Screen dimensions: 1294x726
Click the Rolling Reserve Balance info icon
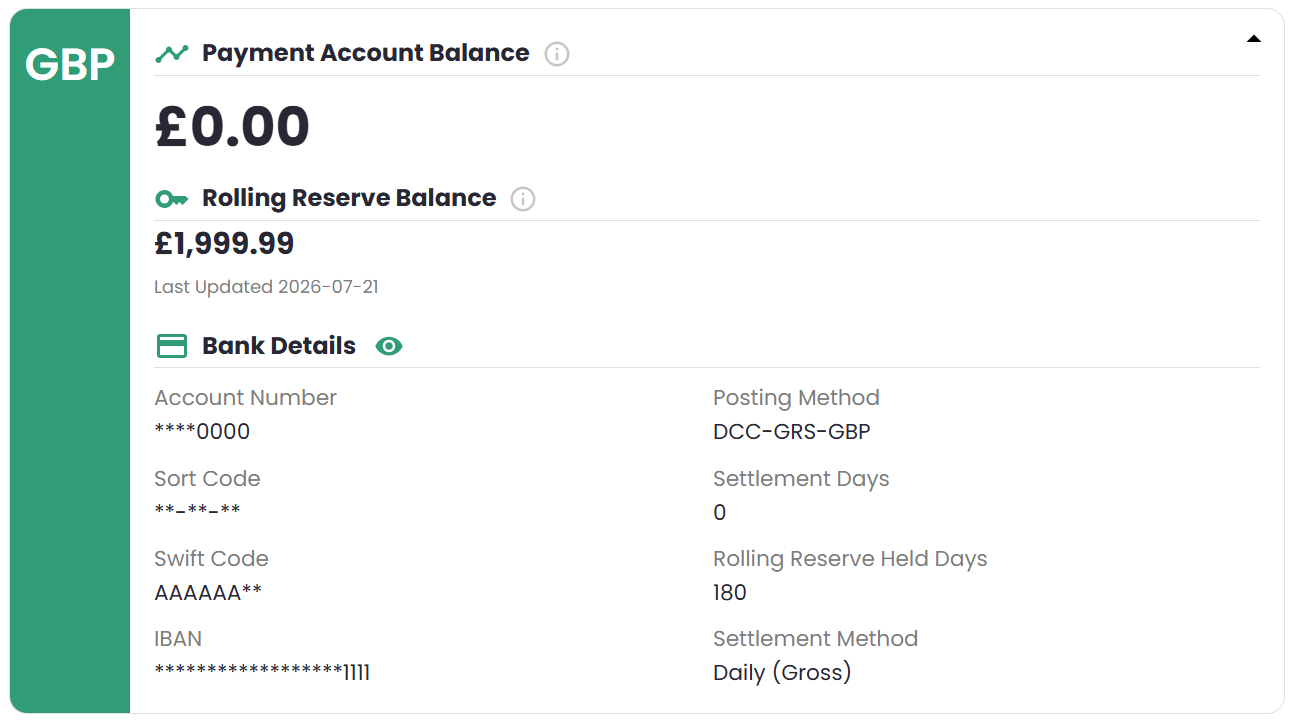(523, 199)
